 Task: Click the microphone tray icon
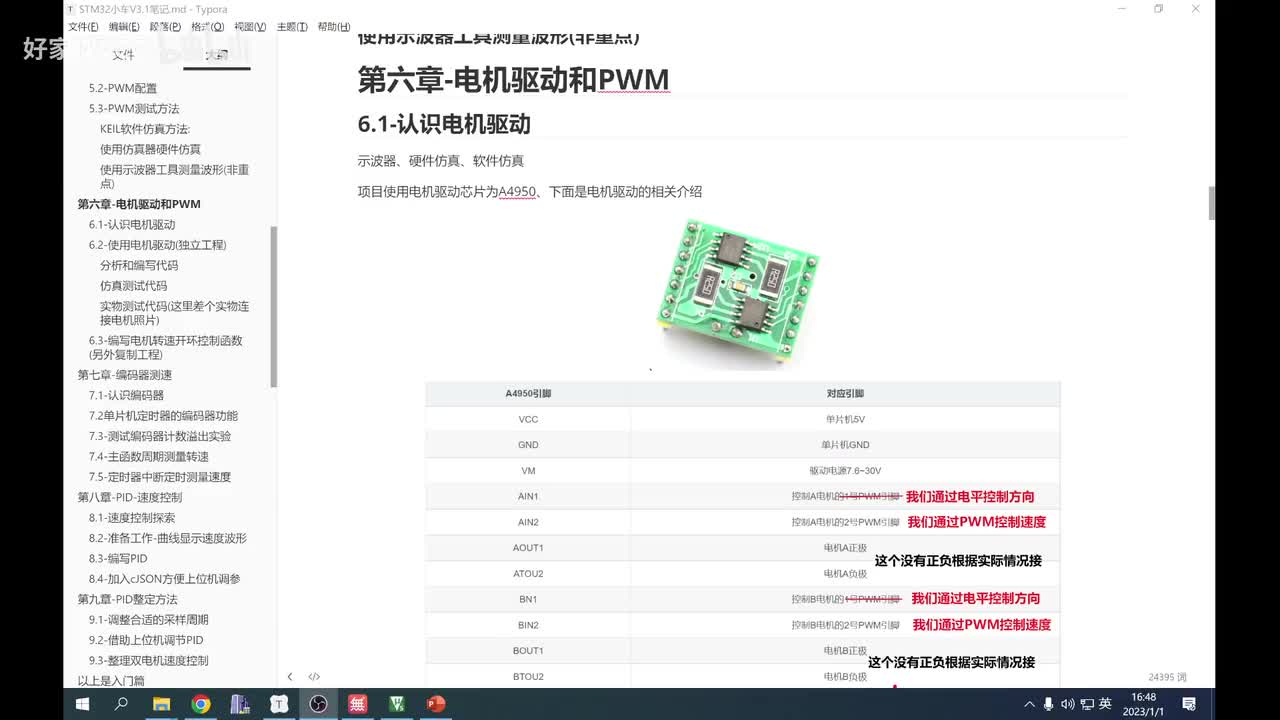tap(1048, 704)
